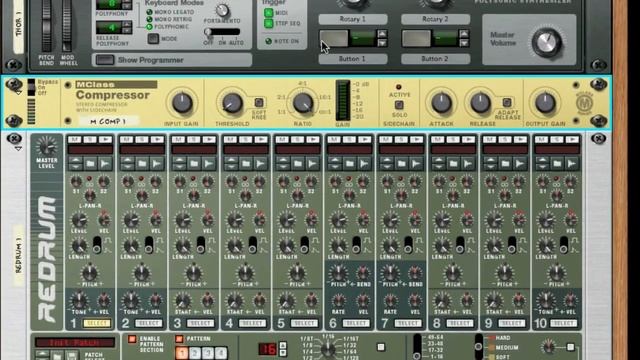This screenshot has height=360, width=640.
Task: Increase Thor polyphony value
Action: (x=127, y=1)
